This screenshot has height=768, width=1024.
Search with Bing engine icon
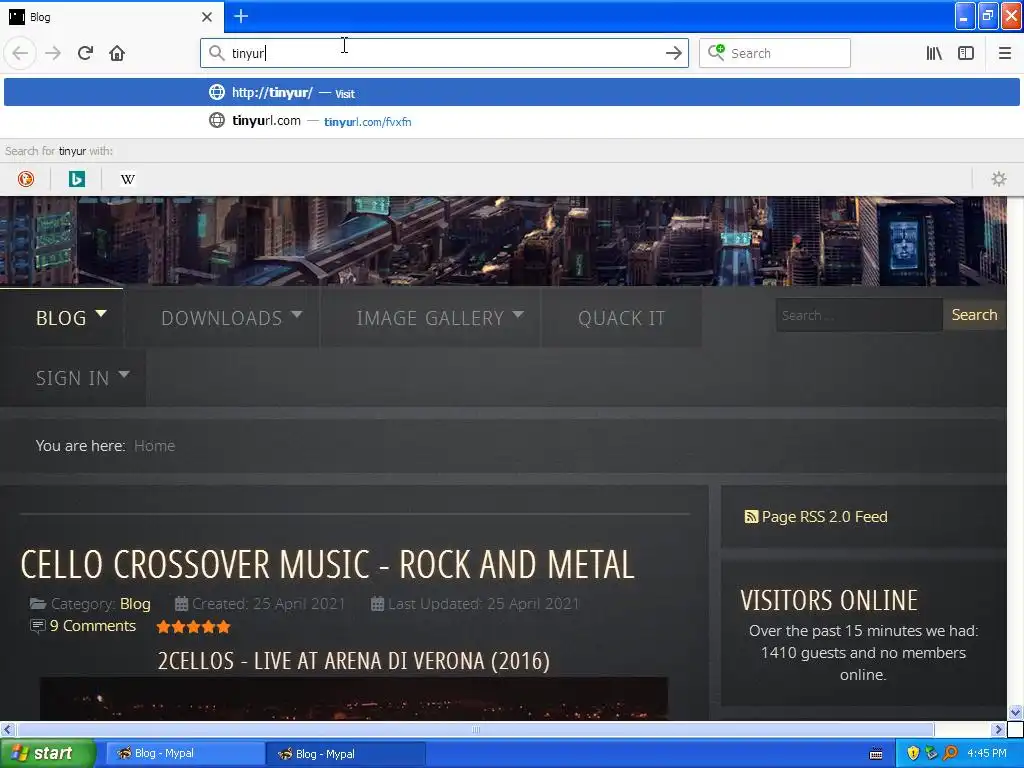76,178
